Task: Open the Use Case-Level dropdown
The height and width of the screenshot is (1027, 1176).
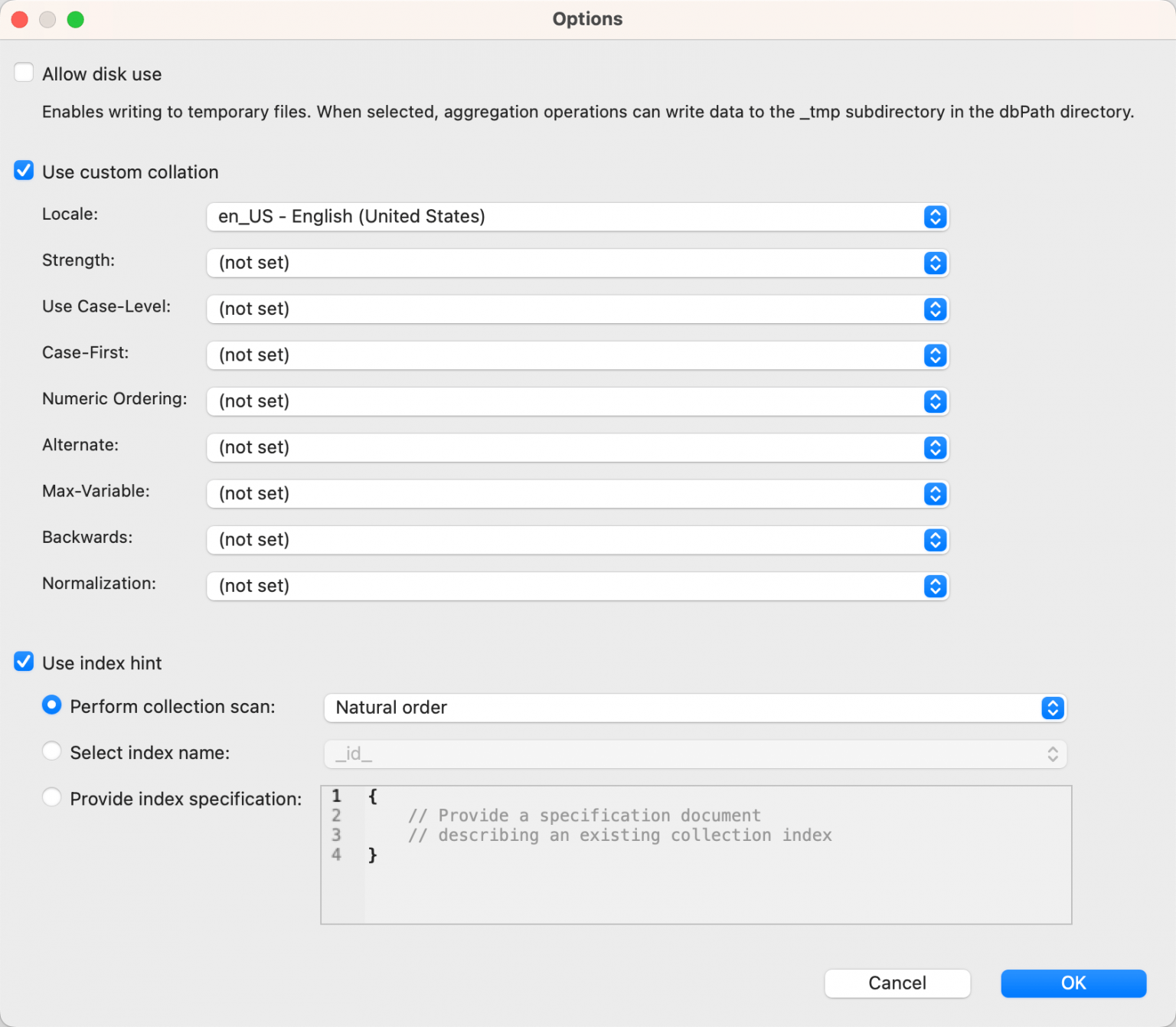Action: tap(577, 309)
